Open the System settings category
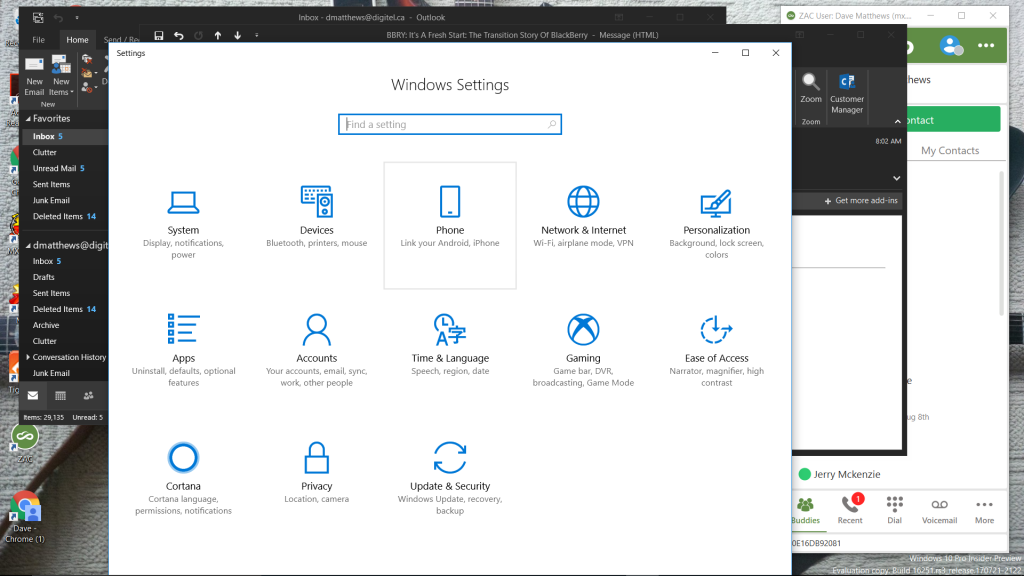Image resolution: width=1024 pixels, height=576 pixels. point(183,224)
